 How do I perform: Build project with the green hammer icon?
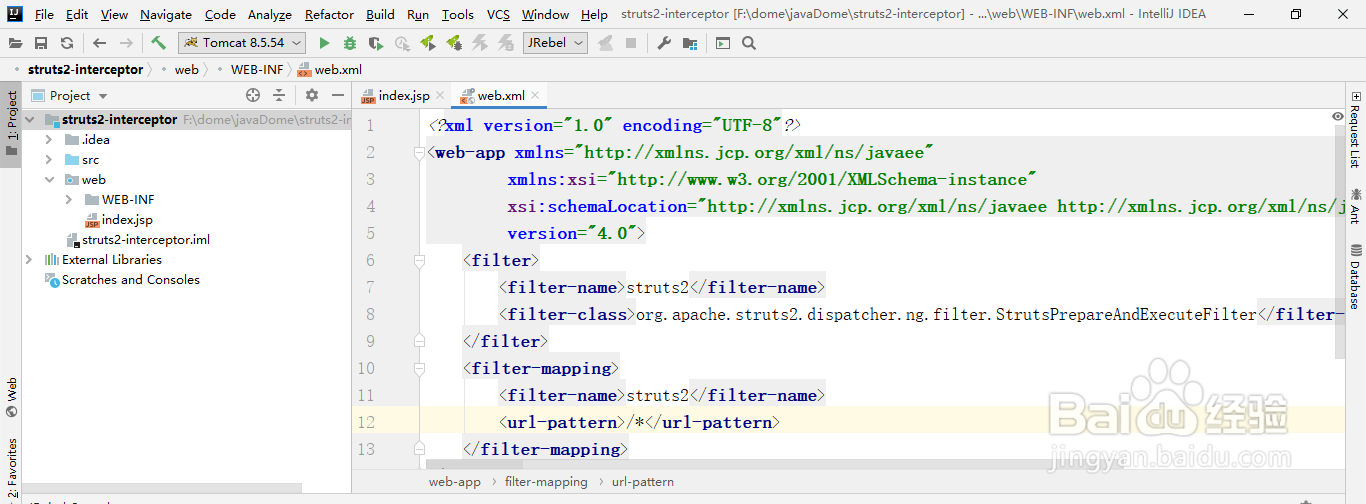[x=159, y=43]
